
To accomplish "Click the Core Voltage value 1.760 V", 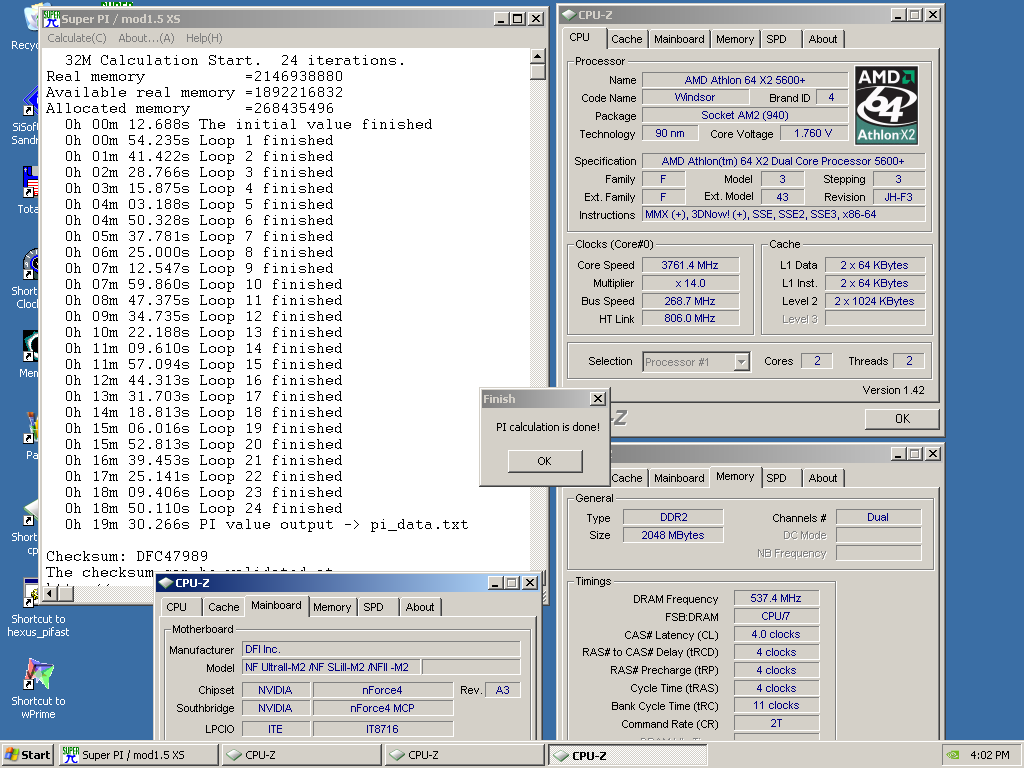I will [x=813, y=133].
